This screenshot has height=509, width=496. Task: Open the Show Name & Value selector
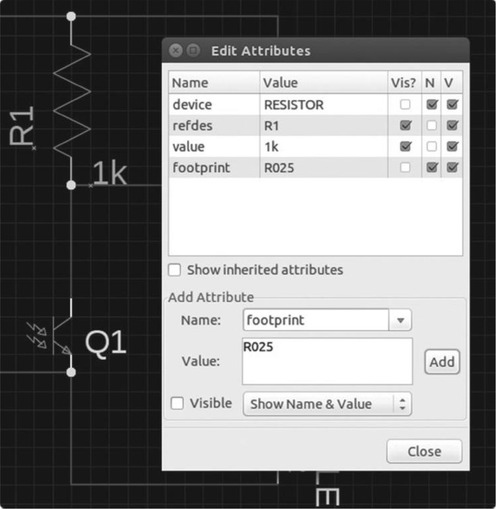point(327,404)
